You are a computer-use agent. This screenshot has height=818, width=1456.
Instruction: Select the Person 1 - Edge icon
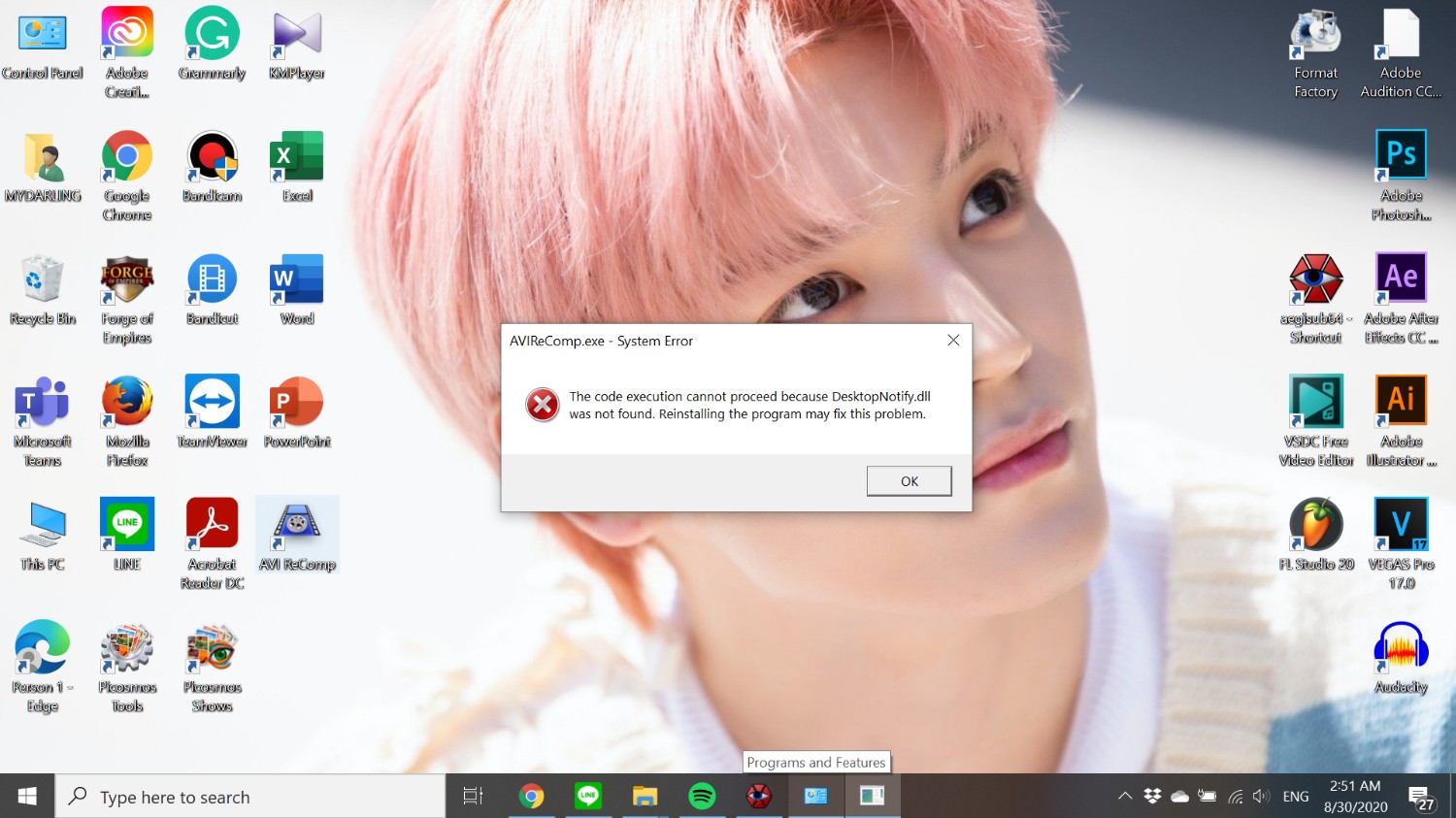coord(43,668)
